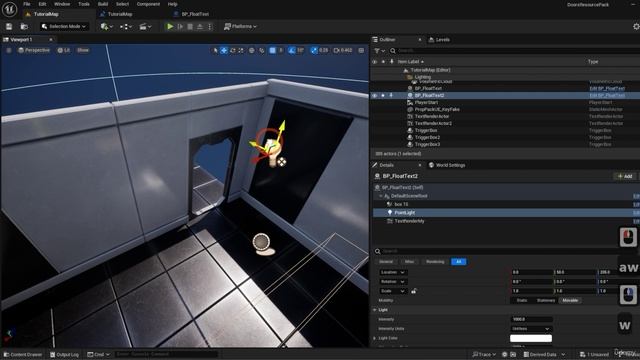Open the Platforms dropdown
Viewport: 640px width, 360px height.
(240, 27)
